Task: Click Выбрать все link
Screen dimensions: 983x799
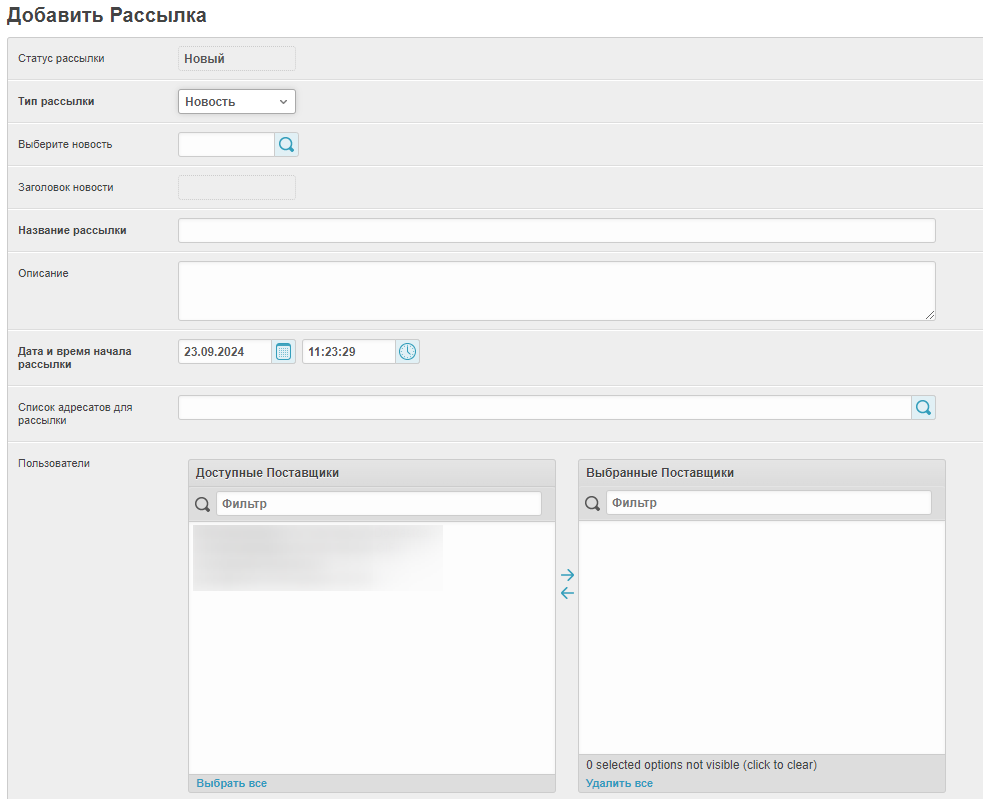Action: tap(231, 783)
